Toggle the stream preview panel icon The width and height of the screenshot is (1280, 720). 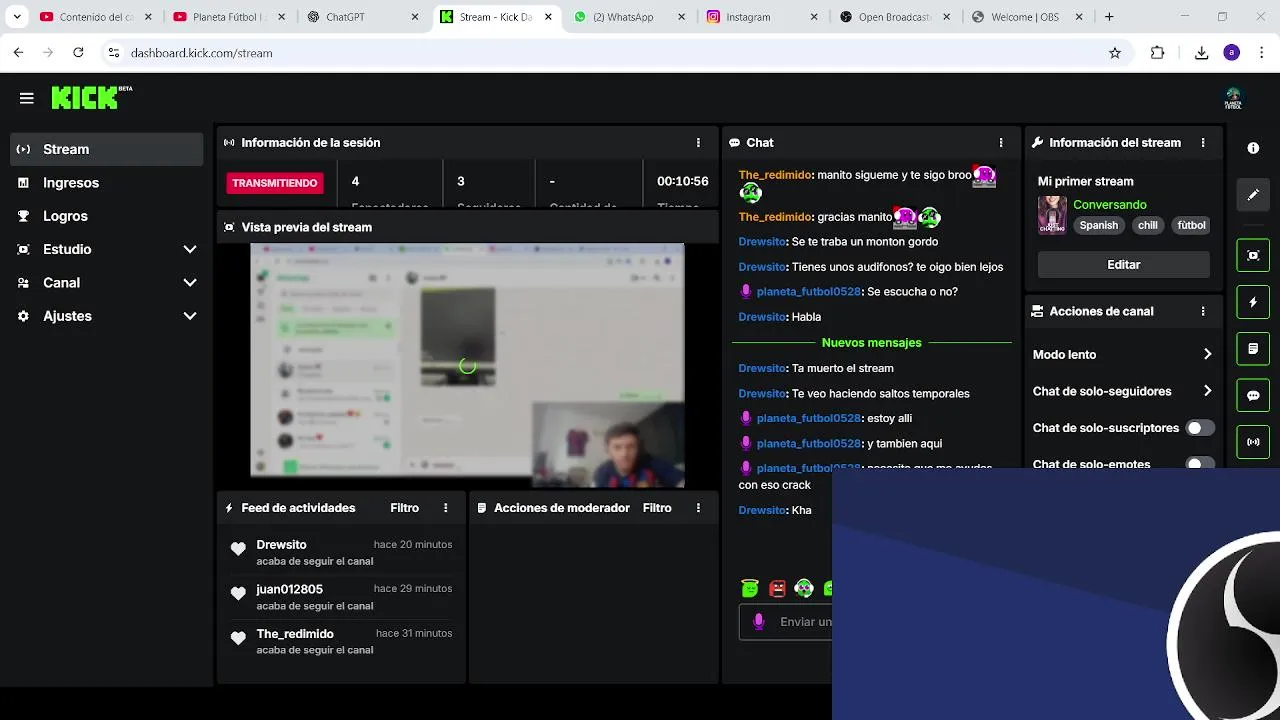click(1253, 255)
